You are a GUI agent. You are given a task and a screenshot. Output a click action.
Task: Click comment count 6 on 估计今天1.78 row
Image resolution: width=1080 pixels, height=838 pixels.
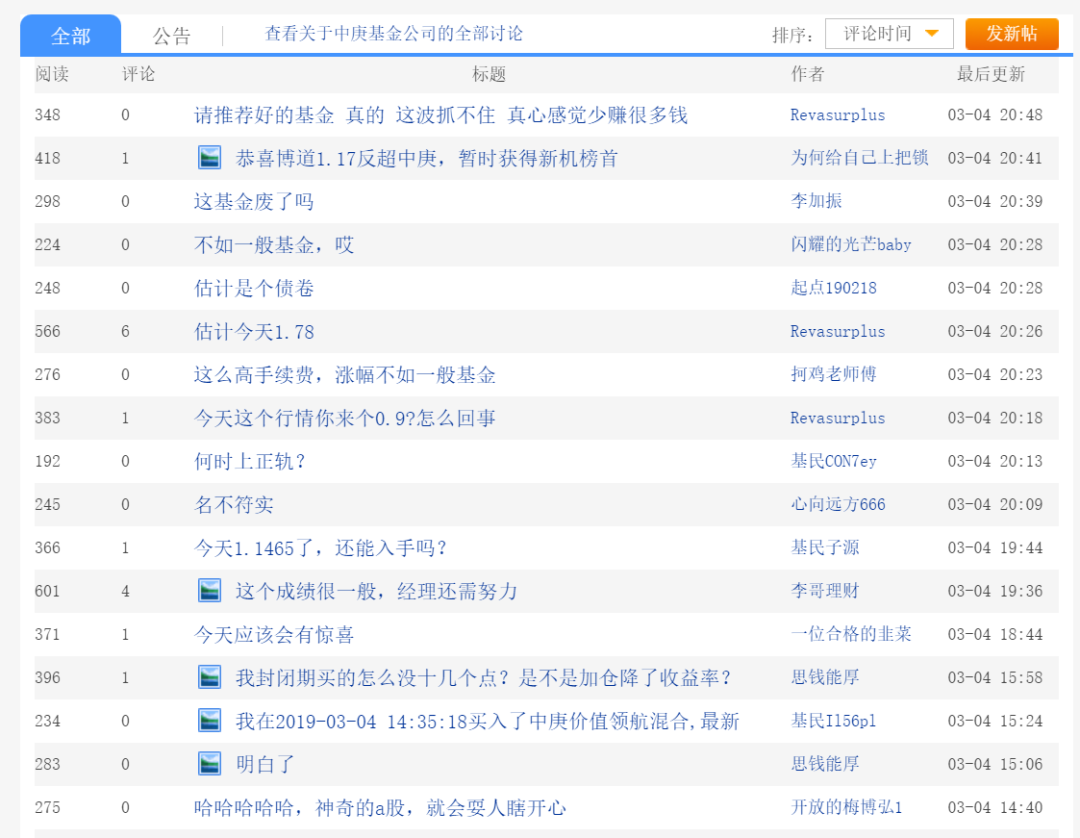(125, 332)
